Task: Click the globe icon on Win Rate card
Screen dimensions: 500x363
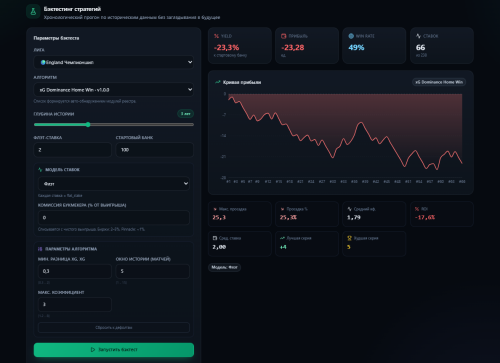Action: (351, 36)
